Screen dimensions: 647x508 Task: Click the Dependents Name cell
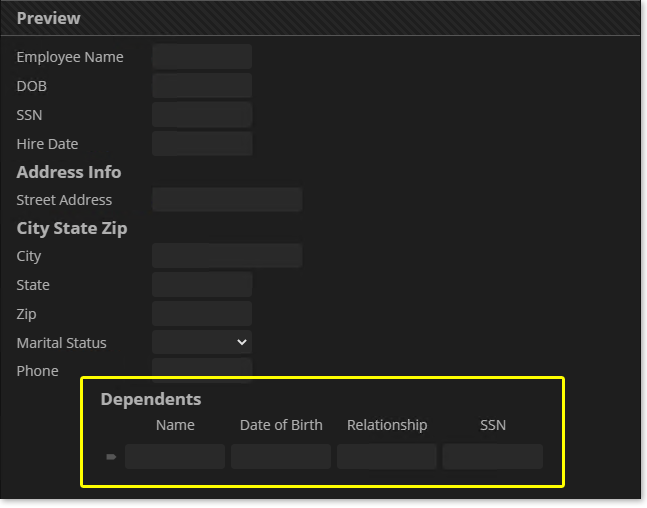[175, 457]
